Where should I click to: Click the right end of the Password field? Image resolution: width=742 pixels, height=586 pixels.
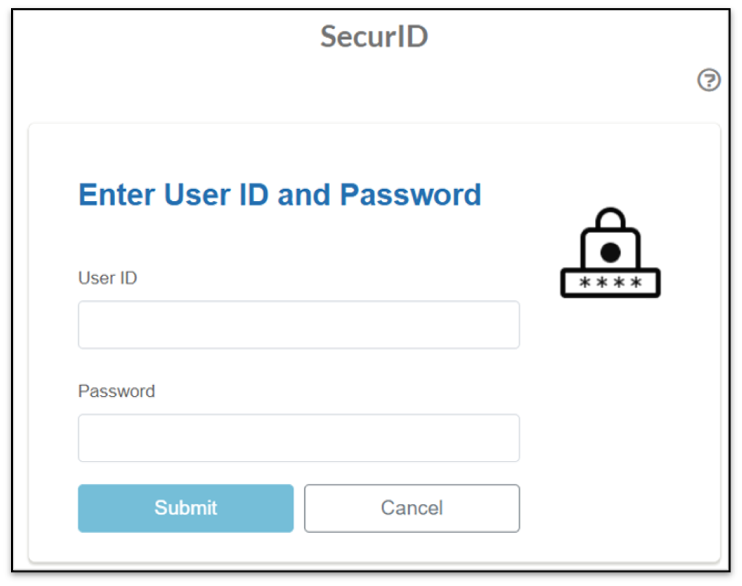pos(508,438)
